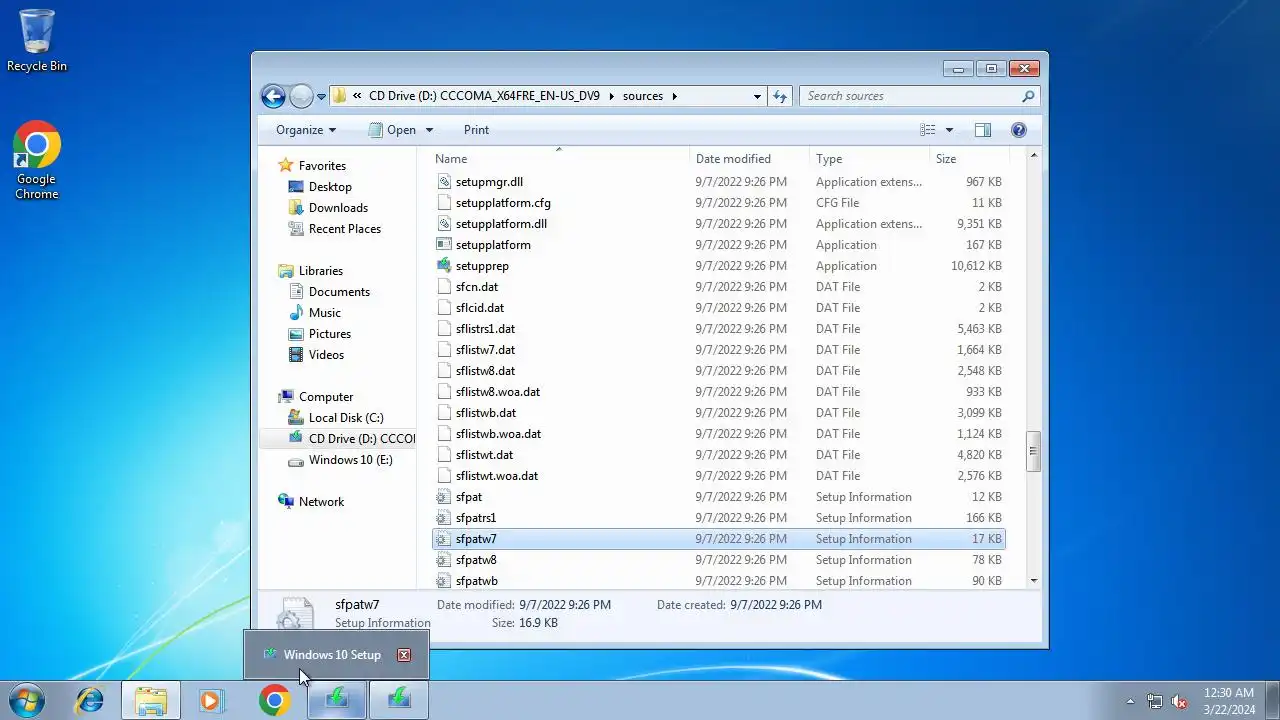The height and width of the screenshot is (720, 1280).
Task: Select Libraries in navigation pane
Action: tap(321, 271)
